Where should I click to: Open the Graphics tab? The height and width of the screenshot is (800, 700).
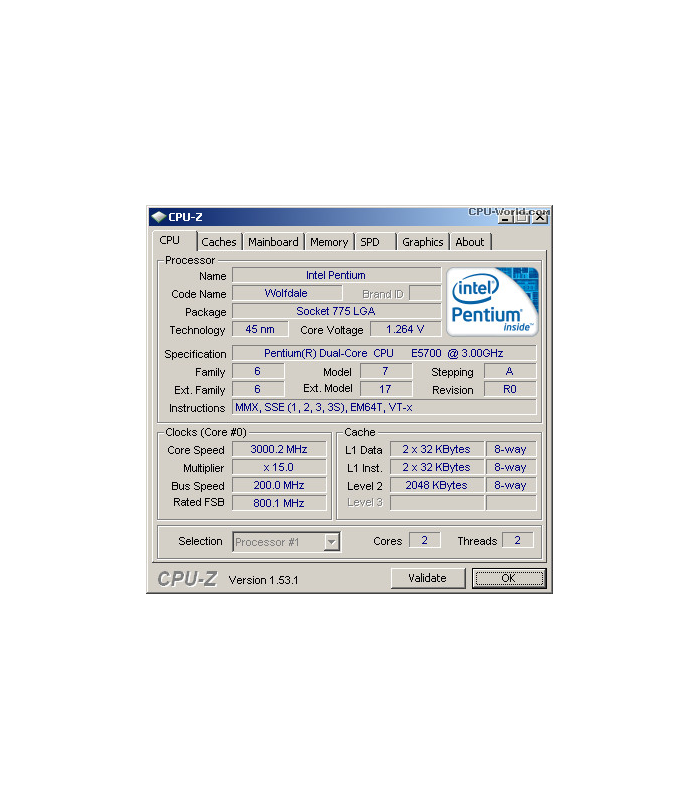pyautogui.click(x=423, y=242)
